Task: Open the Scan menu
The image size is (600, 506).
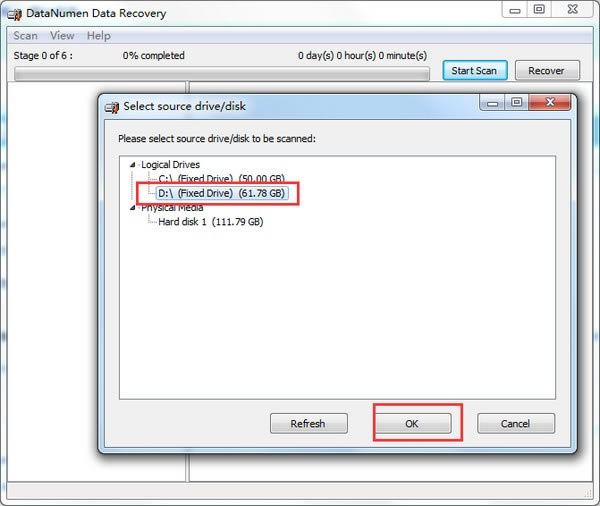Action: [25, 36]
